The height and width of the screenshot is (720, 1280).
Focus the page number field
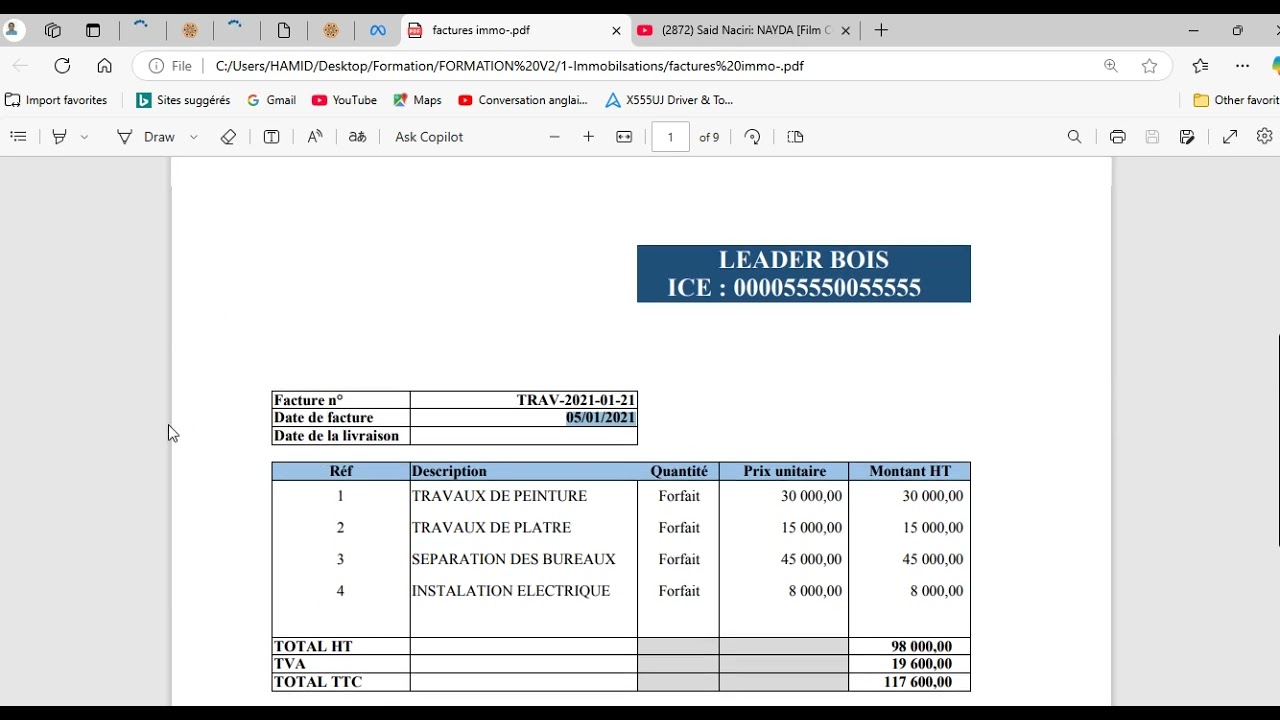[671, 137]
